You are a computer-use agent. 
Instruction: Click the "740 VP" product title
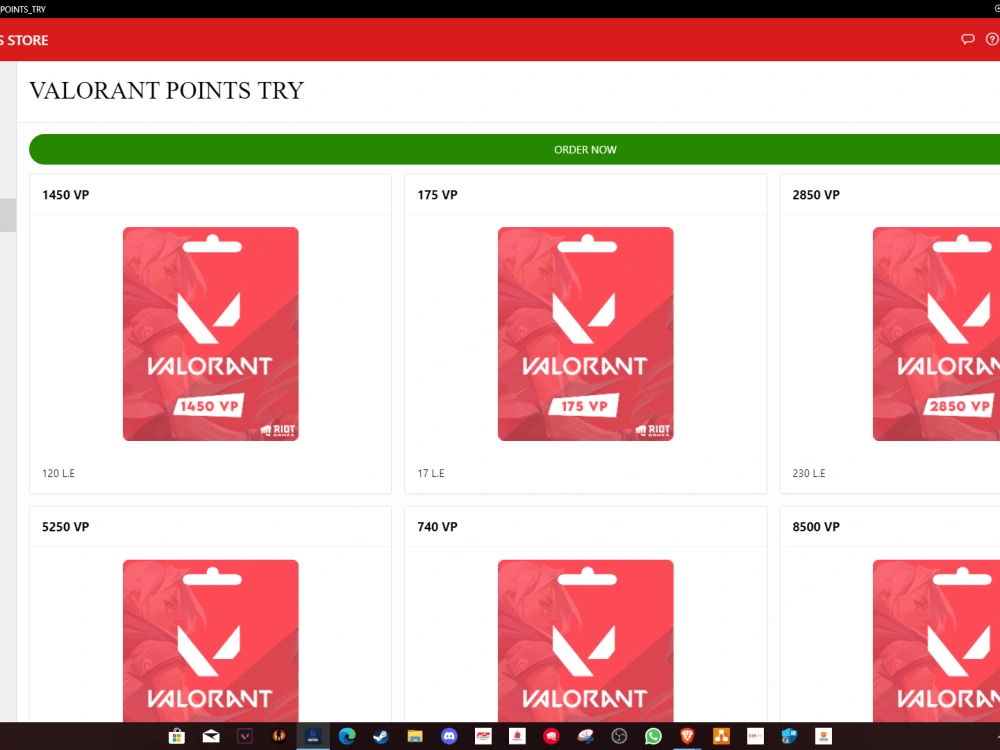point(438,527)
